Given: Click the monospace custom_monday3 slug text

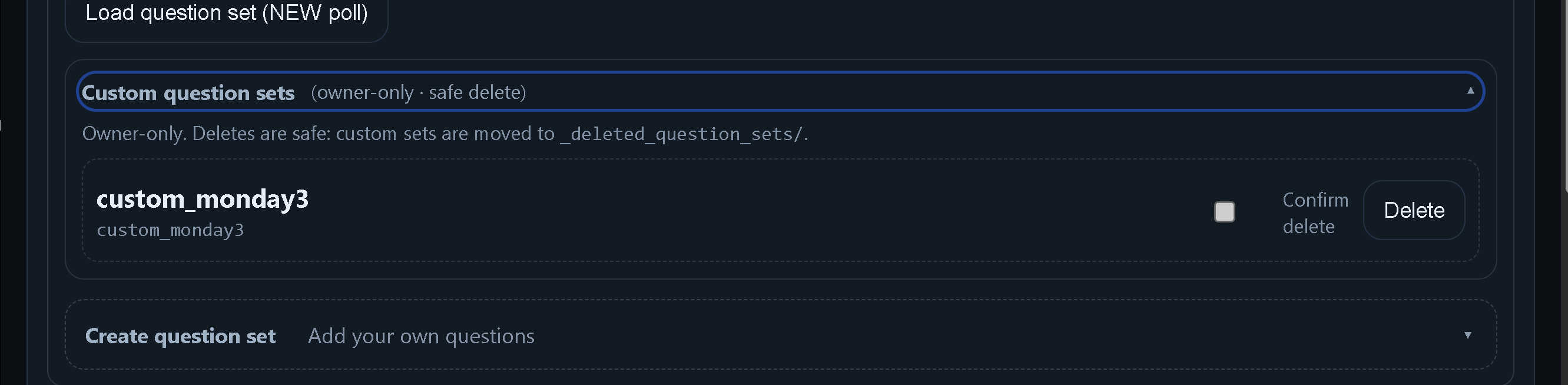Looking at the screenshot, I should click(x=170, y=230).
